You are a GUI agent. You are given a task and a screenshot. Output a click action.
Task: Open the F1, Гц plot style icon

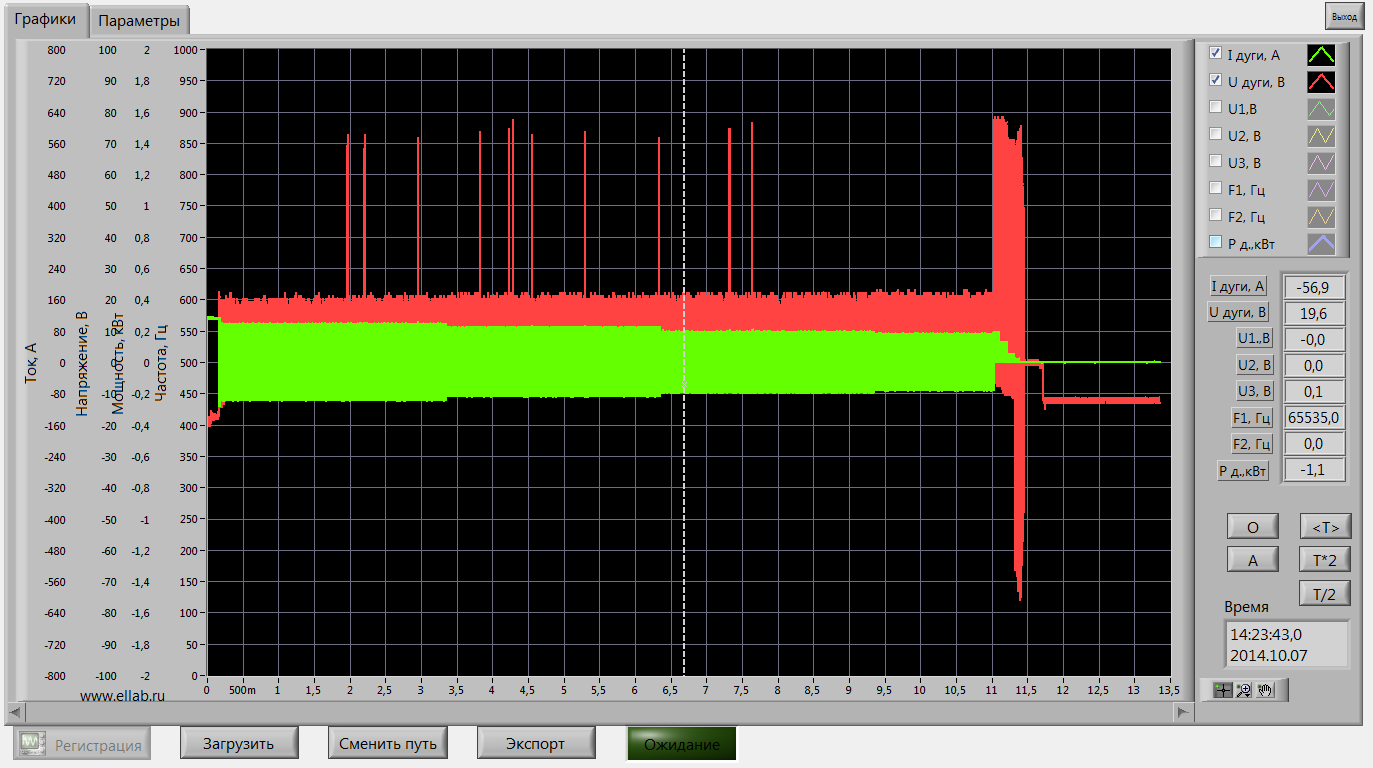click(1322, 189)
